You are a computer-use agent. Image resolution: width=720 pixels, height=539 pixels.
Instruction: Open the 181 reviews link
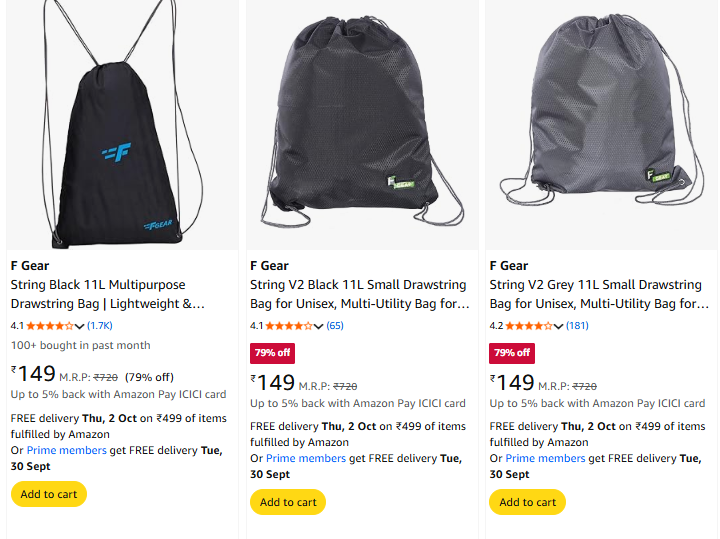point(577,326)
